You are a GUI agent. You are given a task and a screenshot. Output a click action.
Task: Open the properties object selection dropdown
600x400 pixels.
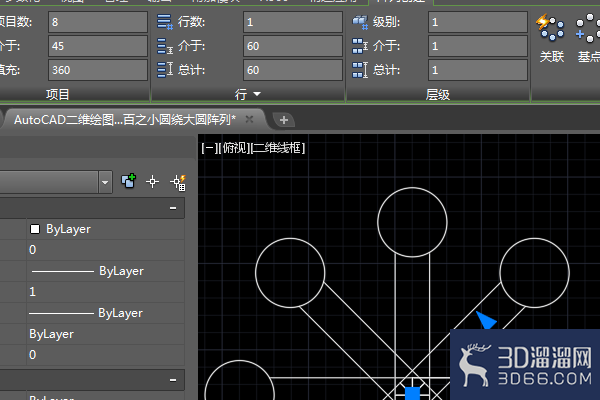(105, 182)
